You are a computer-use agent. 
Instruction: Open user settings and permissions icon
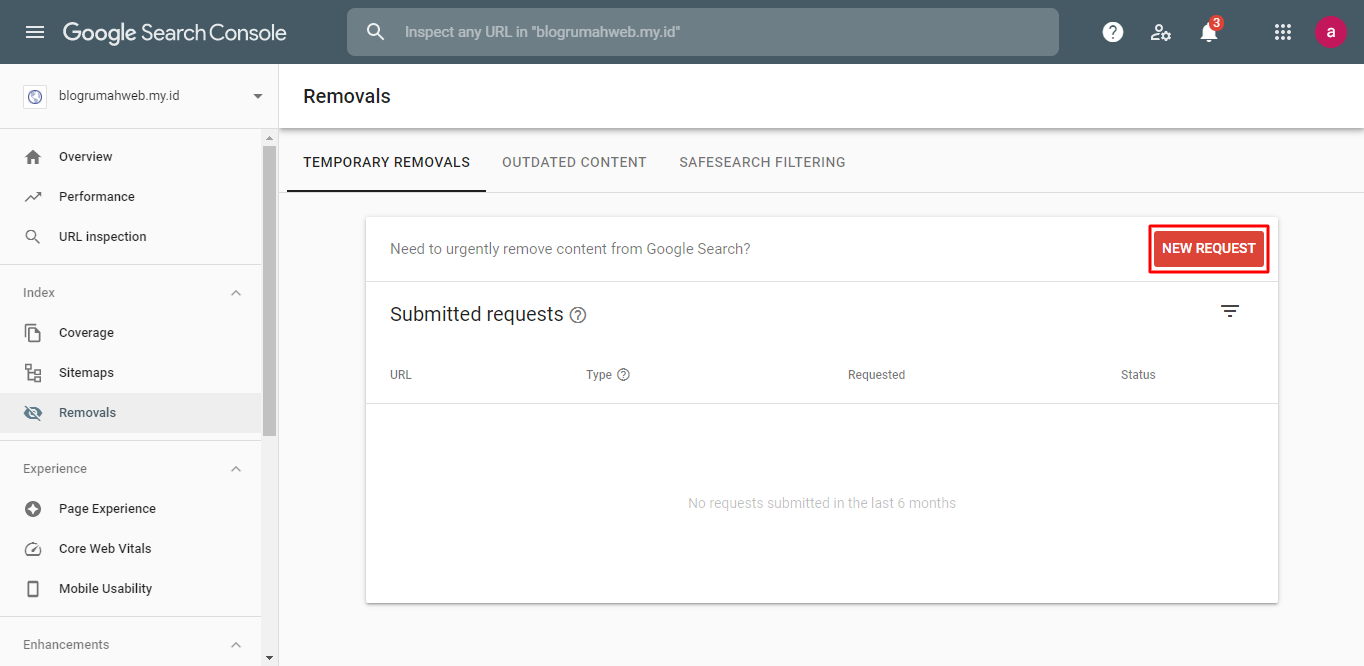(1160, 32)
